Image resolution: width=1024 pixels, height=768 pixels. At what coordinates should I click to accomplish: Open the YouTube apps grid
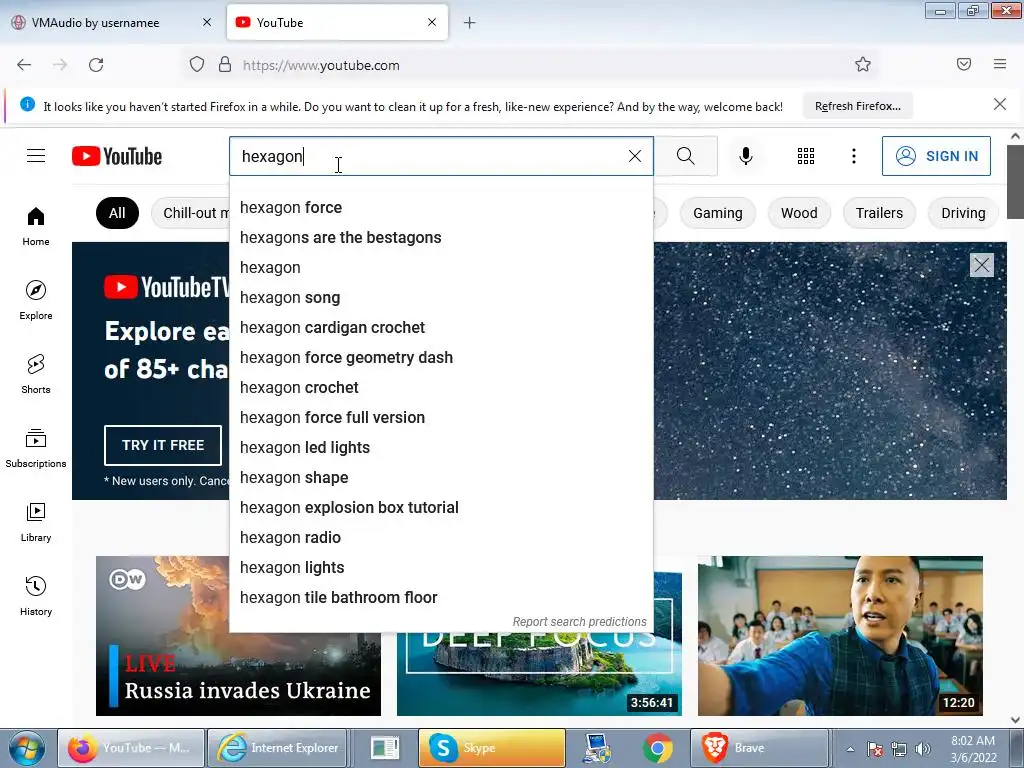806,156
